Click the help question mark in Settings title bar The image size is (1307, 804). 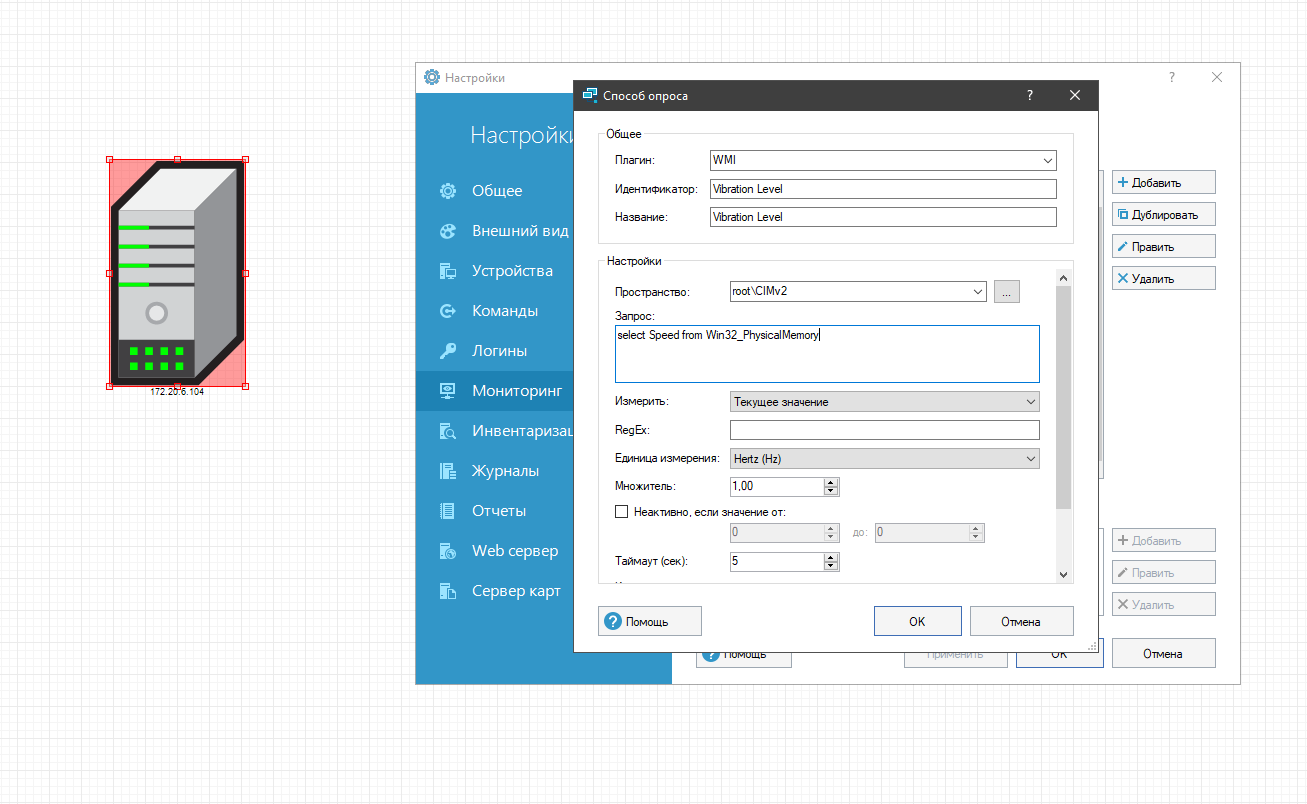tap(1172, 77)
